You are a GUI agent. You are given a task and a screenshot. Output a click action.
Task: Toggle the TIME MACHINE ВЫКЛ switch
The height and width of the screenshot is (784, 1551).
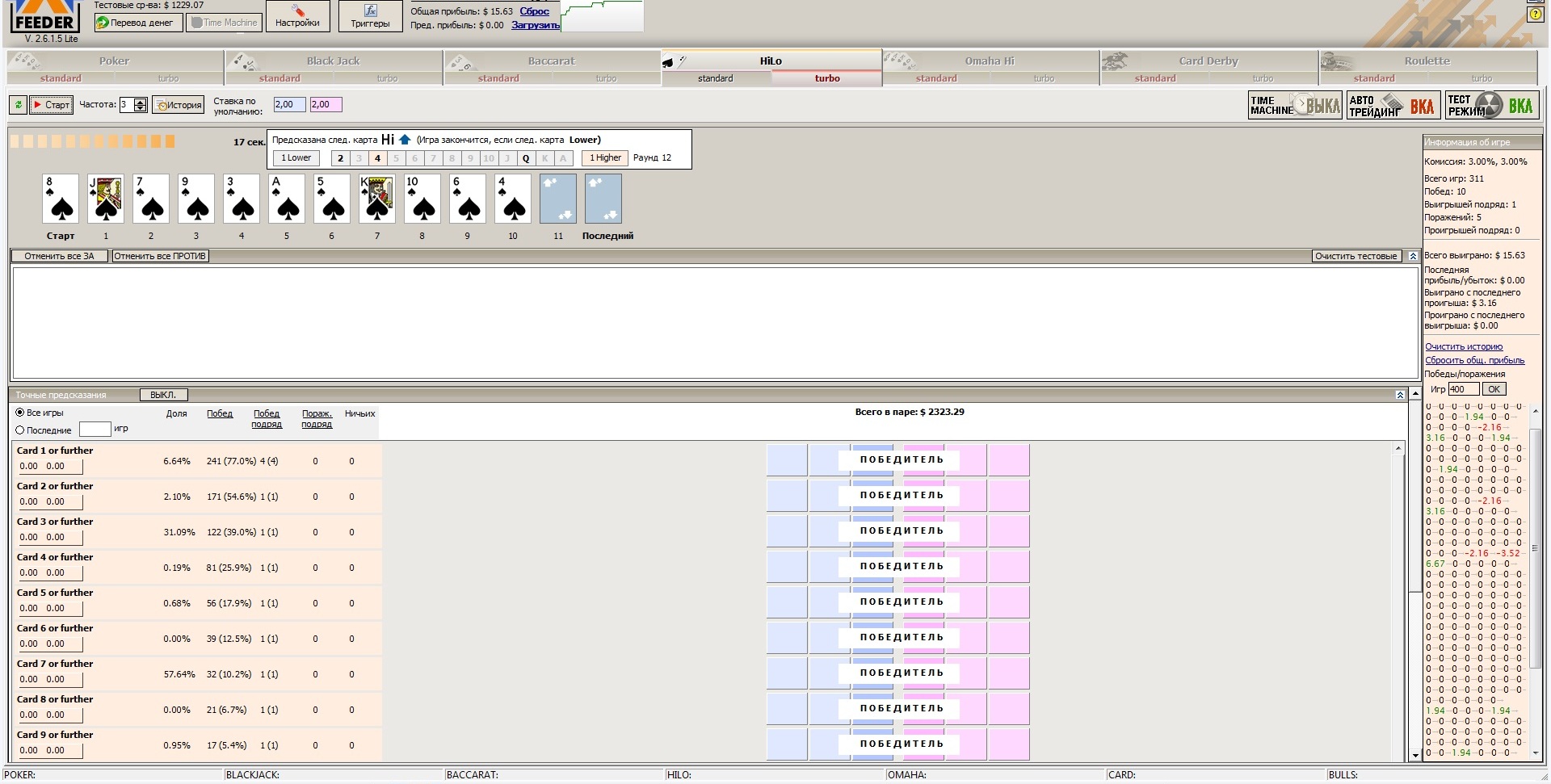coord(1296,106)
